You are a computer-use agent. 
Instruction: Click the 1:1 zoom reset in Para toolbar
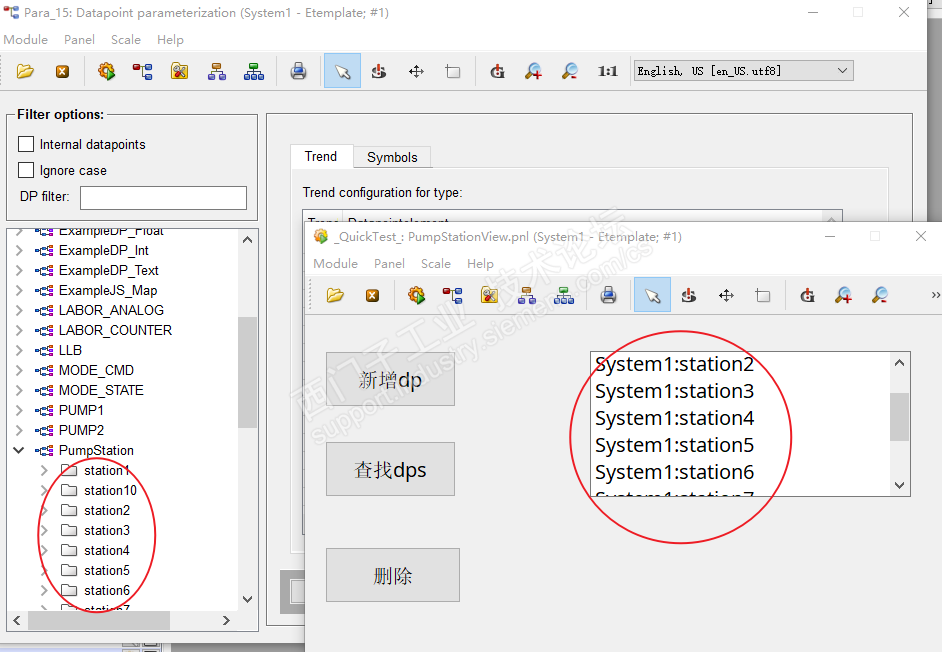(x=607, y=72)
